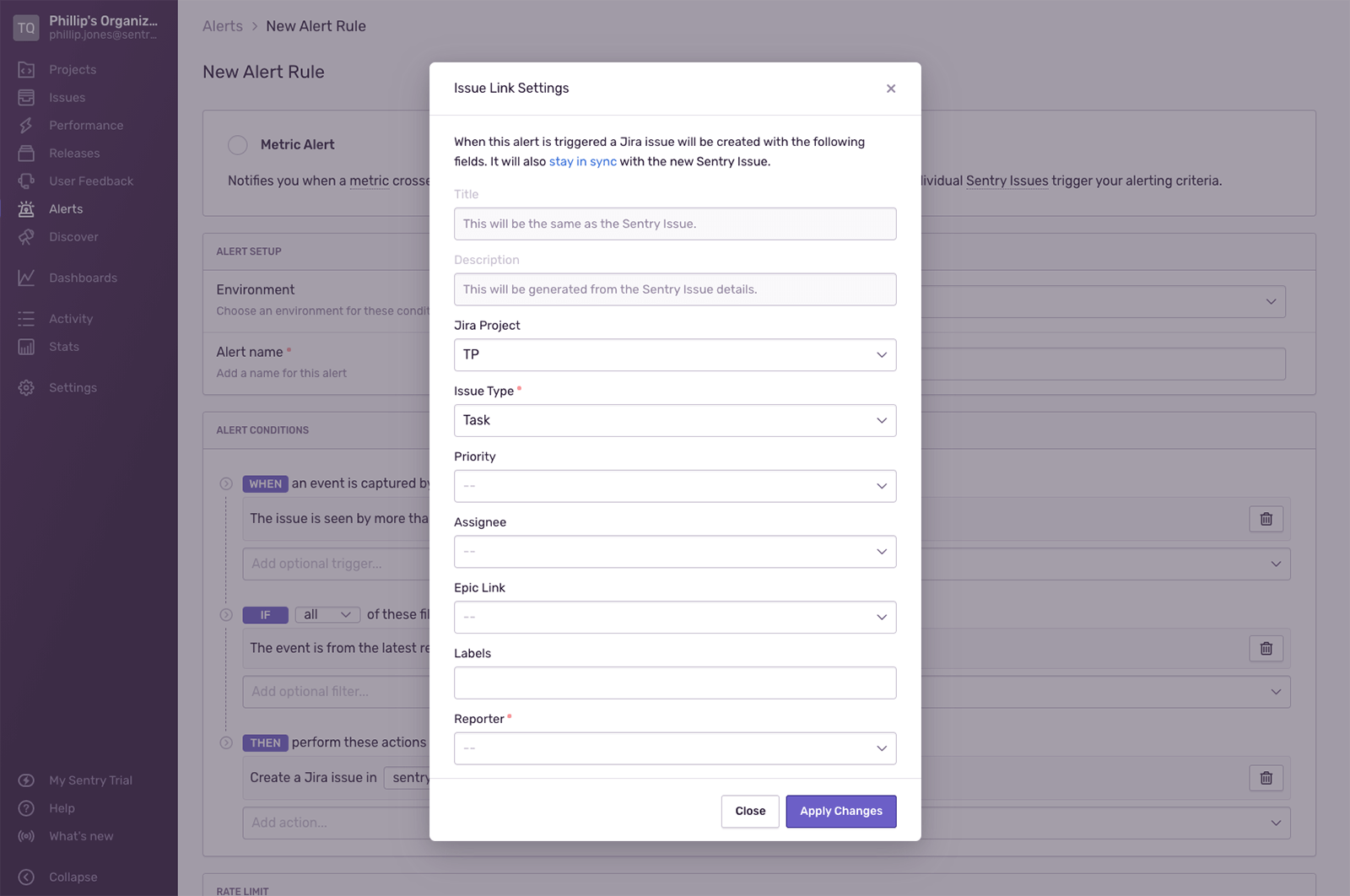Open the Settings gear icon
The width and height of the screenshot is (1350, 896).
coord(26,387)
